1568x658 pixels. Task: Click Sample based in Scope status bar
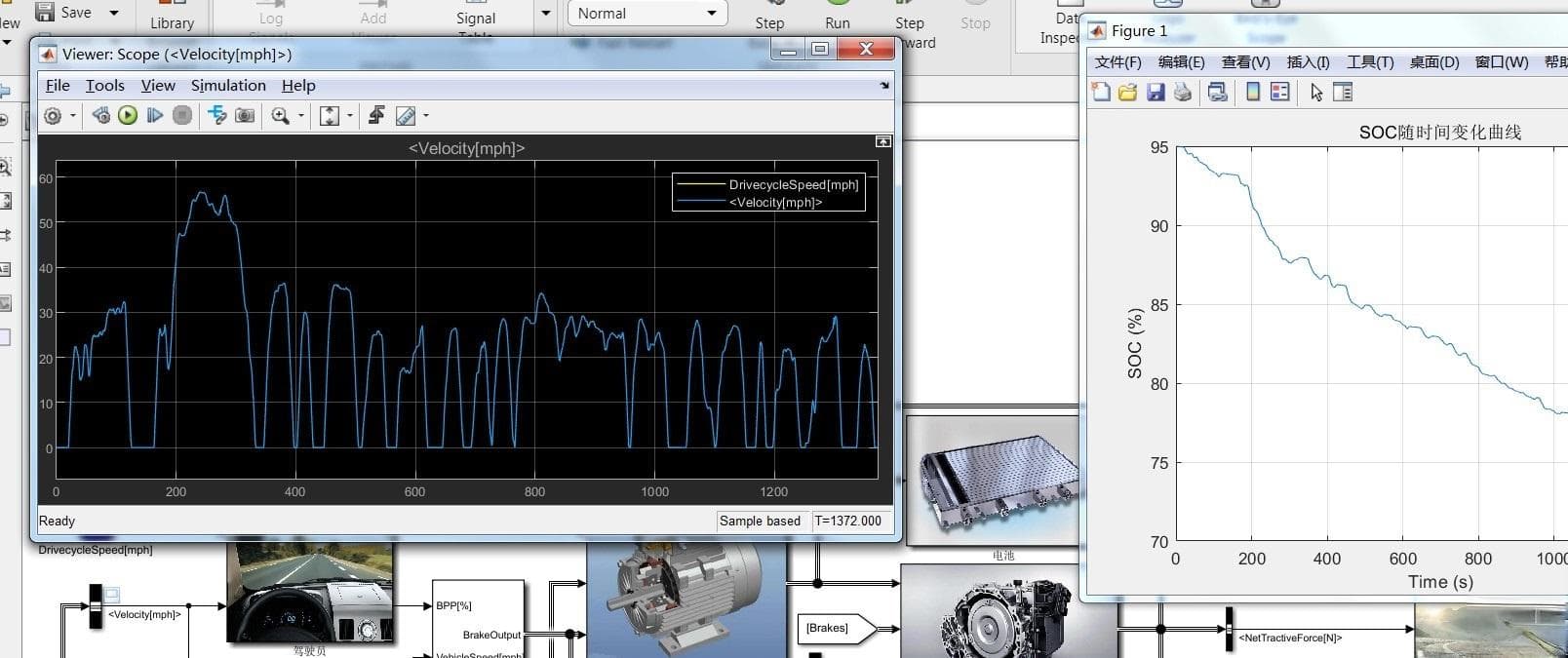(760, 521)
